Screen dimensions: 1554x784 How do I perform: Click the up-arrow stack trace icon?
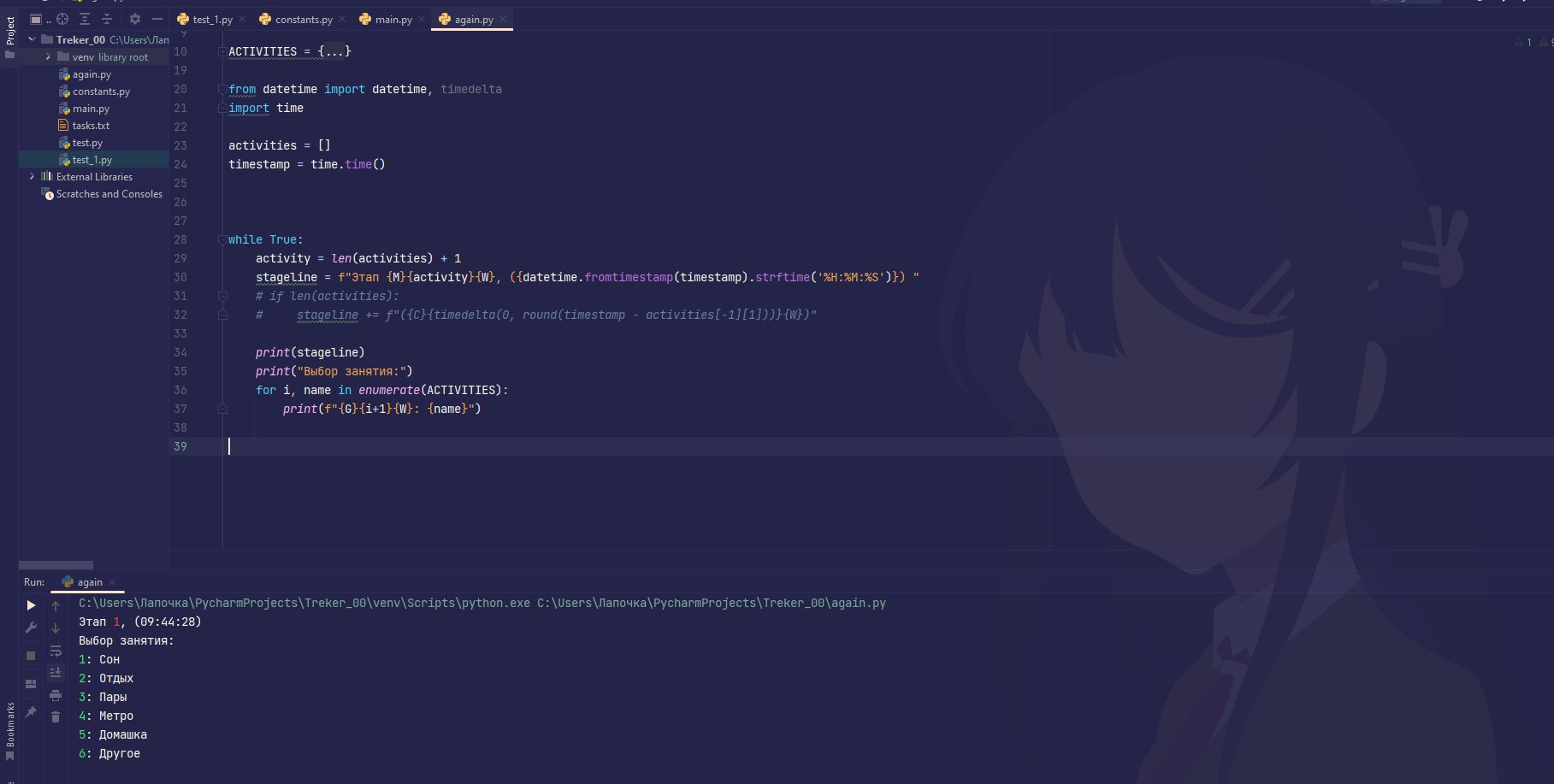pos(56,606)
